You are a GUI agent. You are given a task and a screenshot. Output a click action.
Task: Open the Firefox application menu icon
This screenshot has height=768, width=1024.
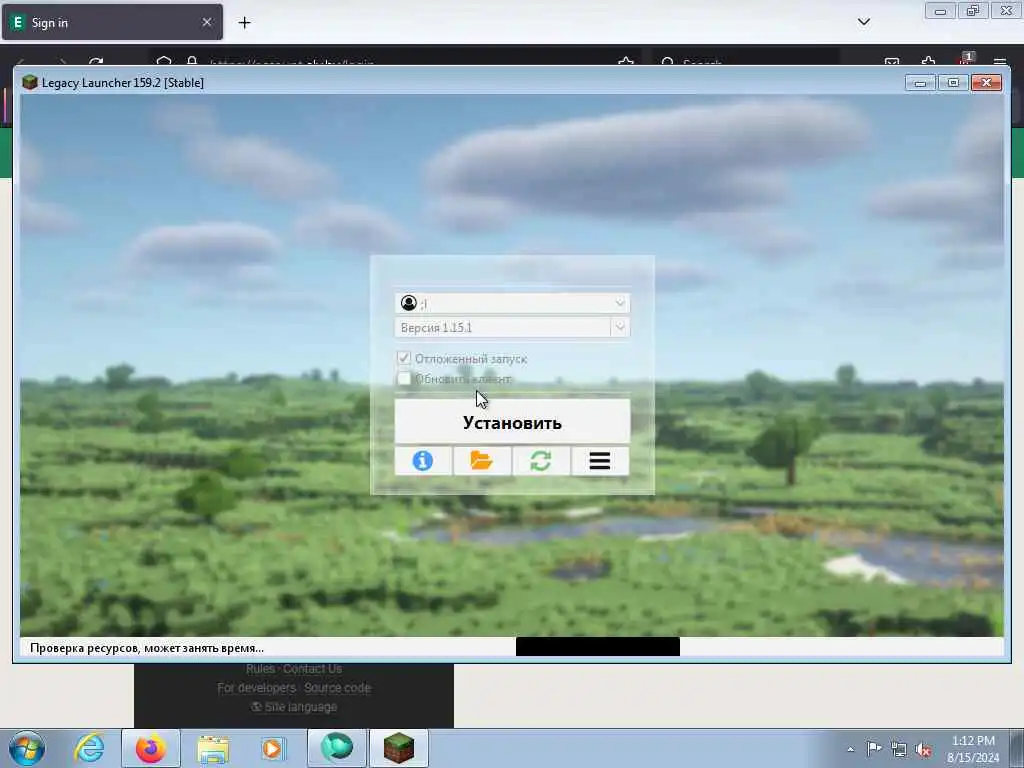coord(1000,62)
